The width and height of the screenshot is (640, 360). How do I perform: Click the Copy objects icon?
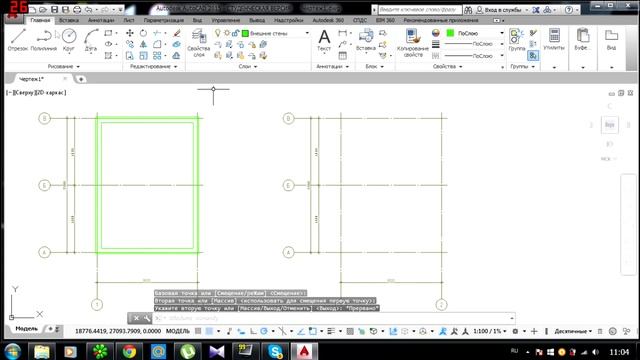(x=130, y=44)
